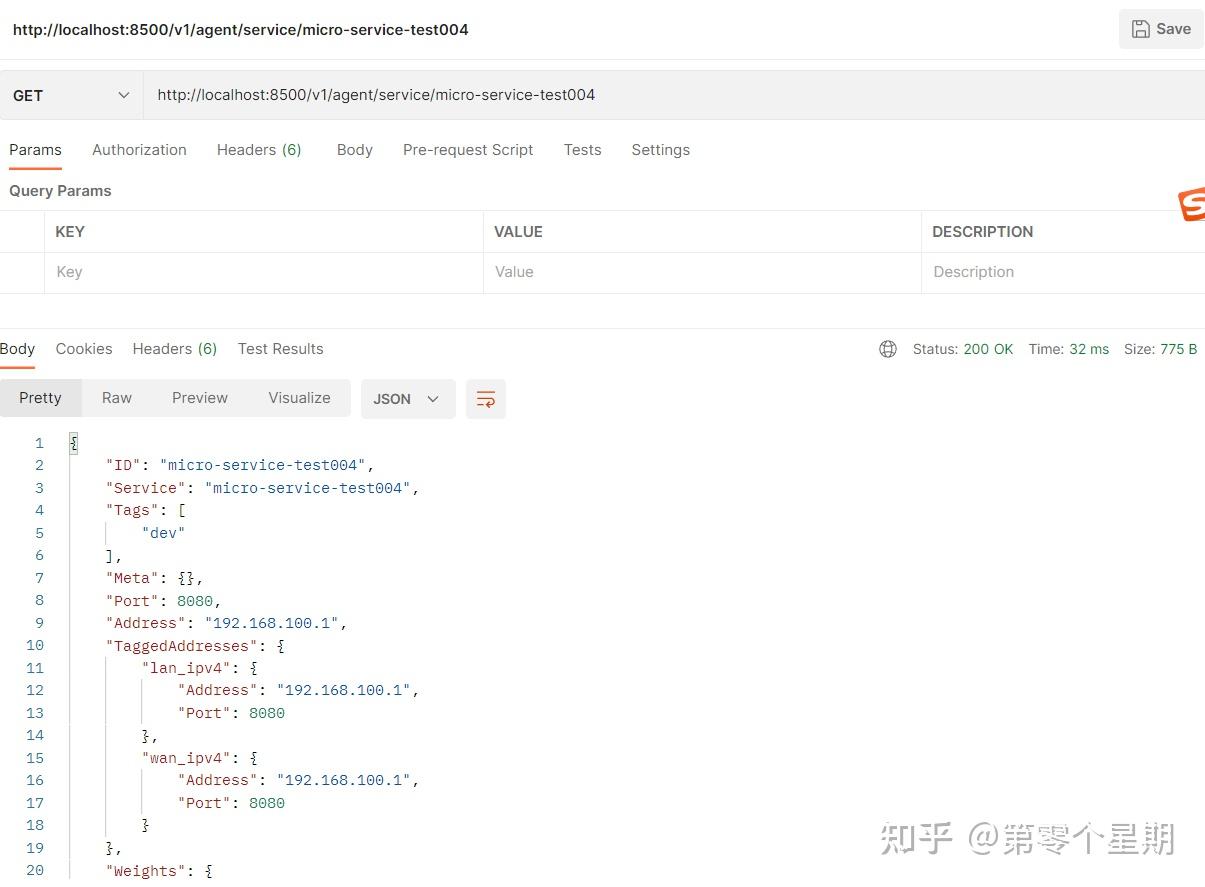
Task: Open the response Cookies tab
Action: [x=84, y=349]
